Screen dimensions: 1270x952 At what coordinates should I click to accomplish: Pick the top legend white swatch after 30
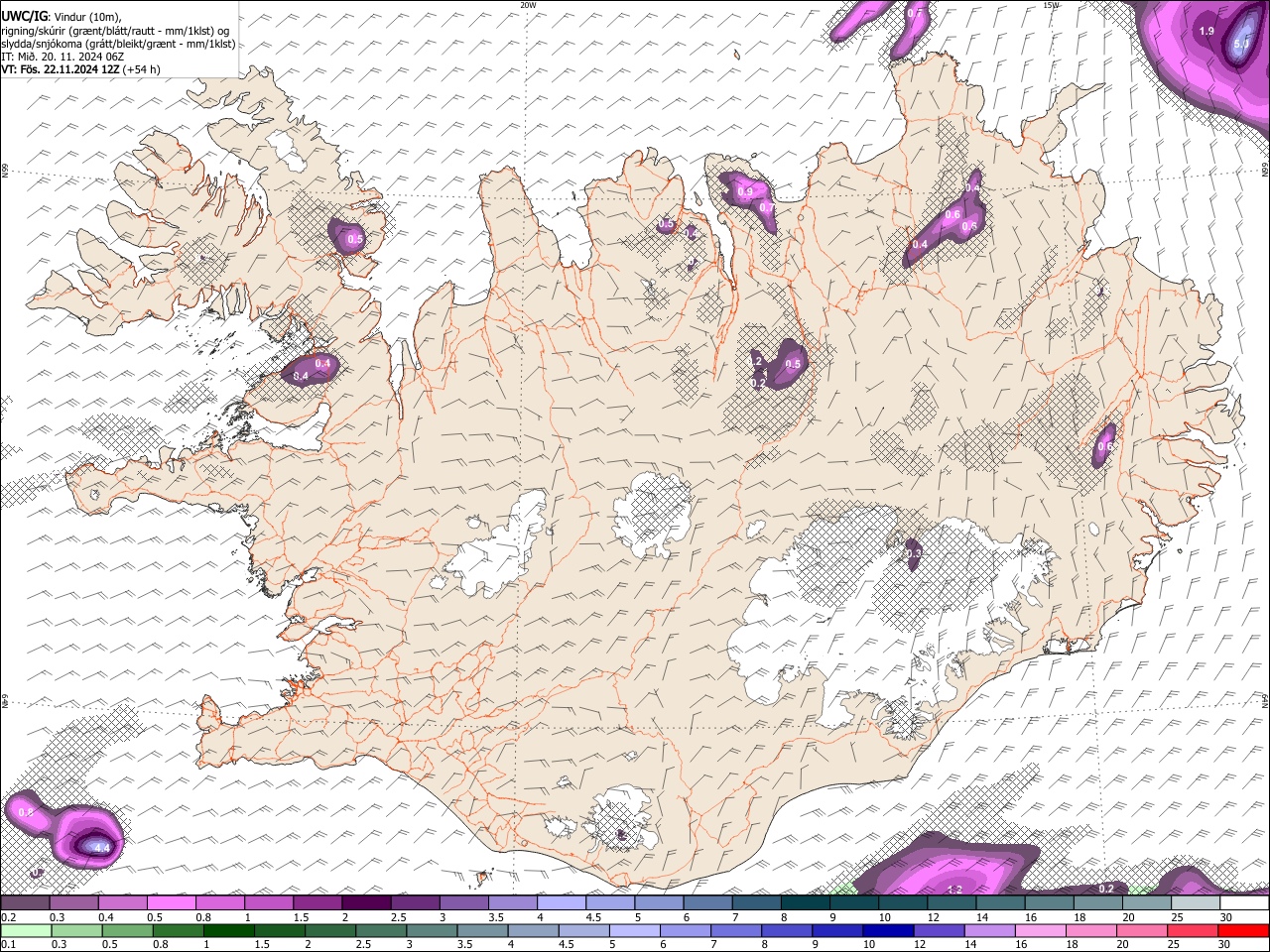[x=1244, y=903]
